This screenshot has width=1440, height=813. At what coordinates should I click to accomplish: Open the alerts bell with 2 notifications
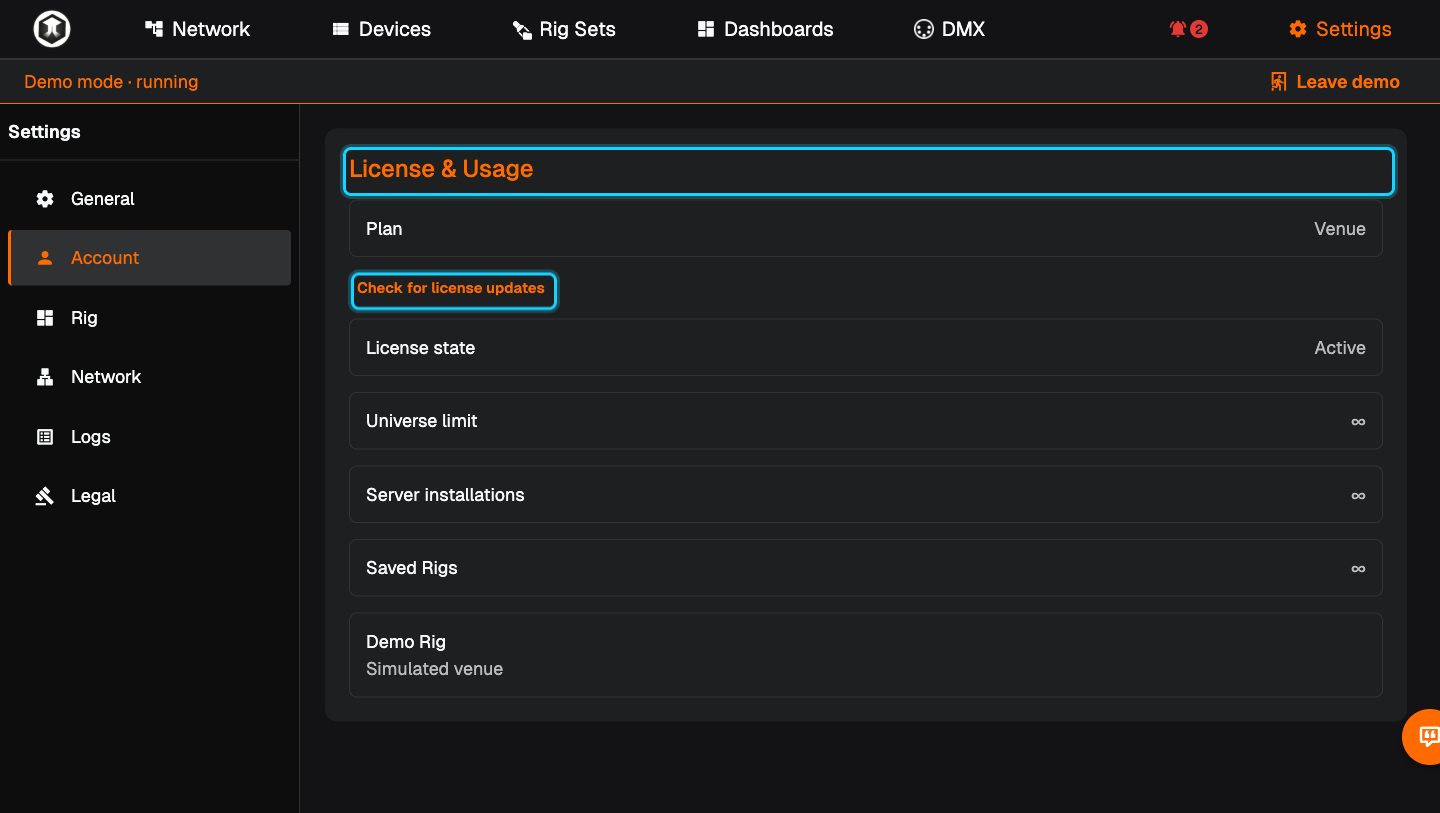pyautogui.click(x=1188, y=29)
